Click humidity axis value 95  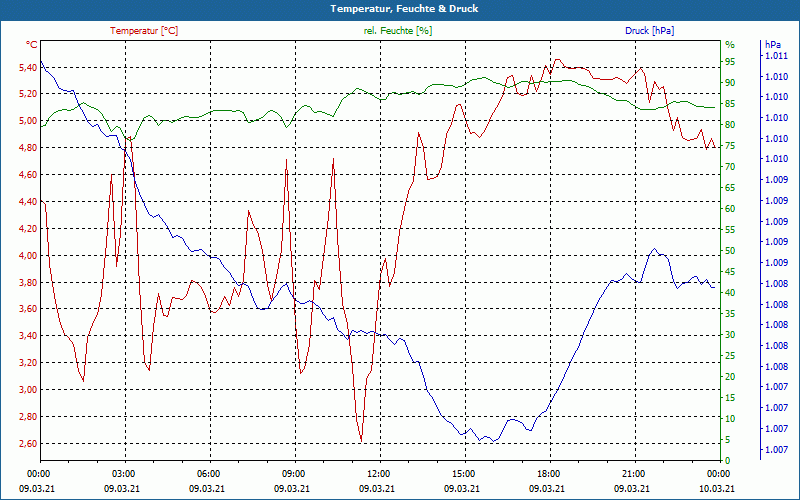point(730,62)
